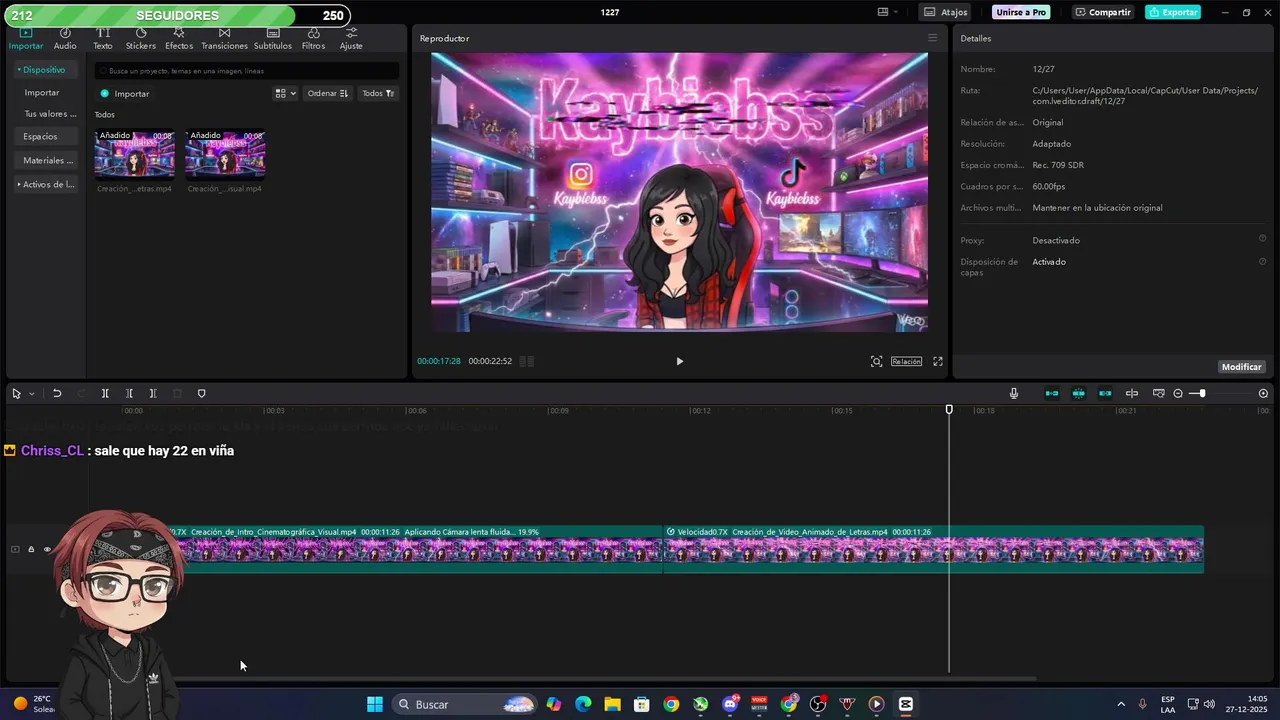Delete right of the playhead
This screenshot has width=1280, height=720.
tap(153, 394)
